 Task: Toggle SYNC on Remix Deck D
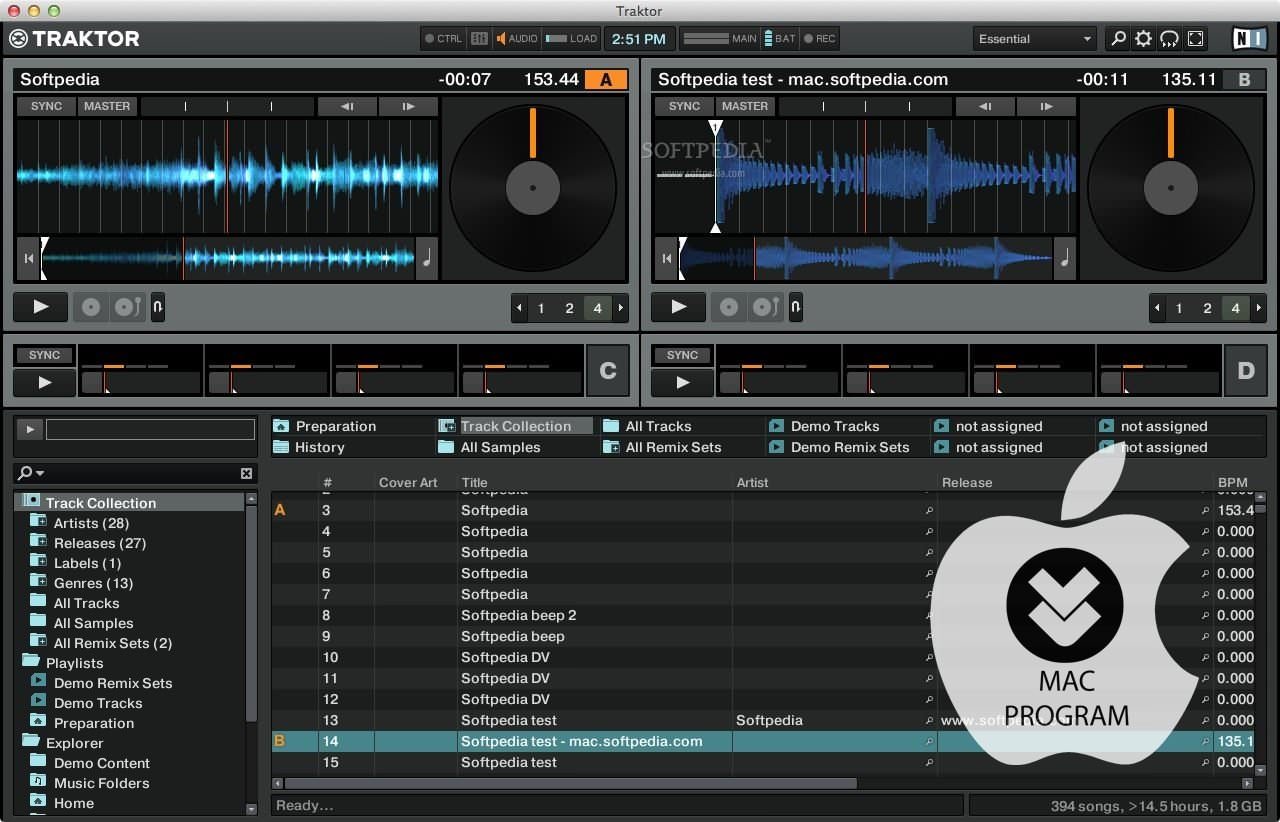tap(682, 355)
